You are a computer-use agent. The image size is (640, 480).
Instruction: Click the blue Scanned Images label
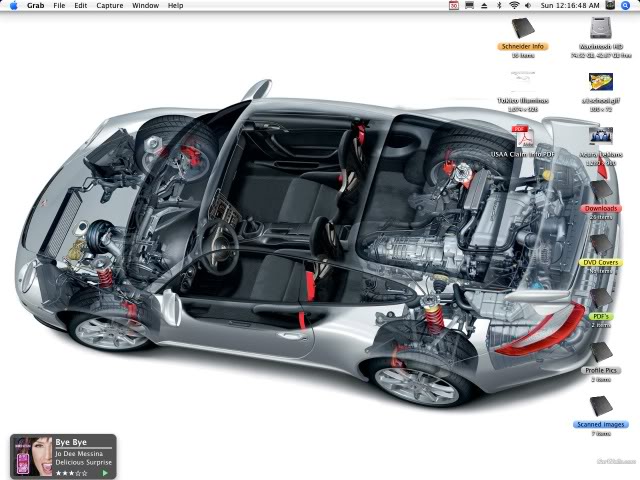pos(601,424)
